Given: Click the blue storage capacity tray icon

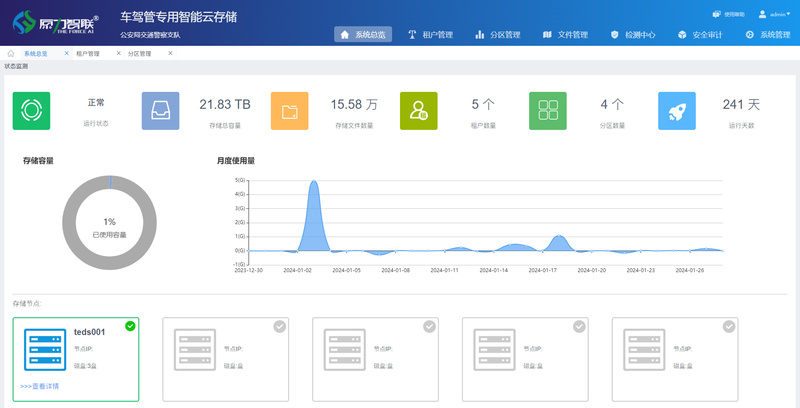Looking at the screenshot, I should 161,111.
